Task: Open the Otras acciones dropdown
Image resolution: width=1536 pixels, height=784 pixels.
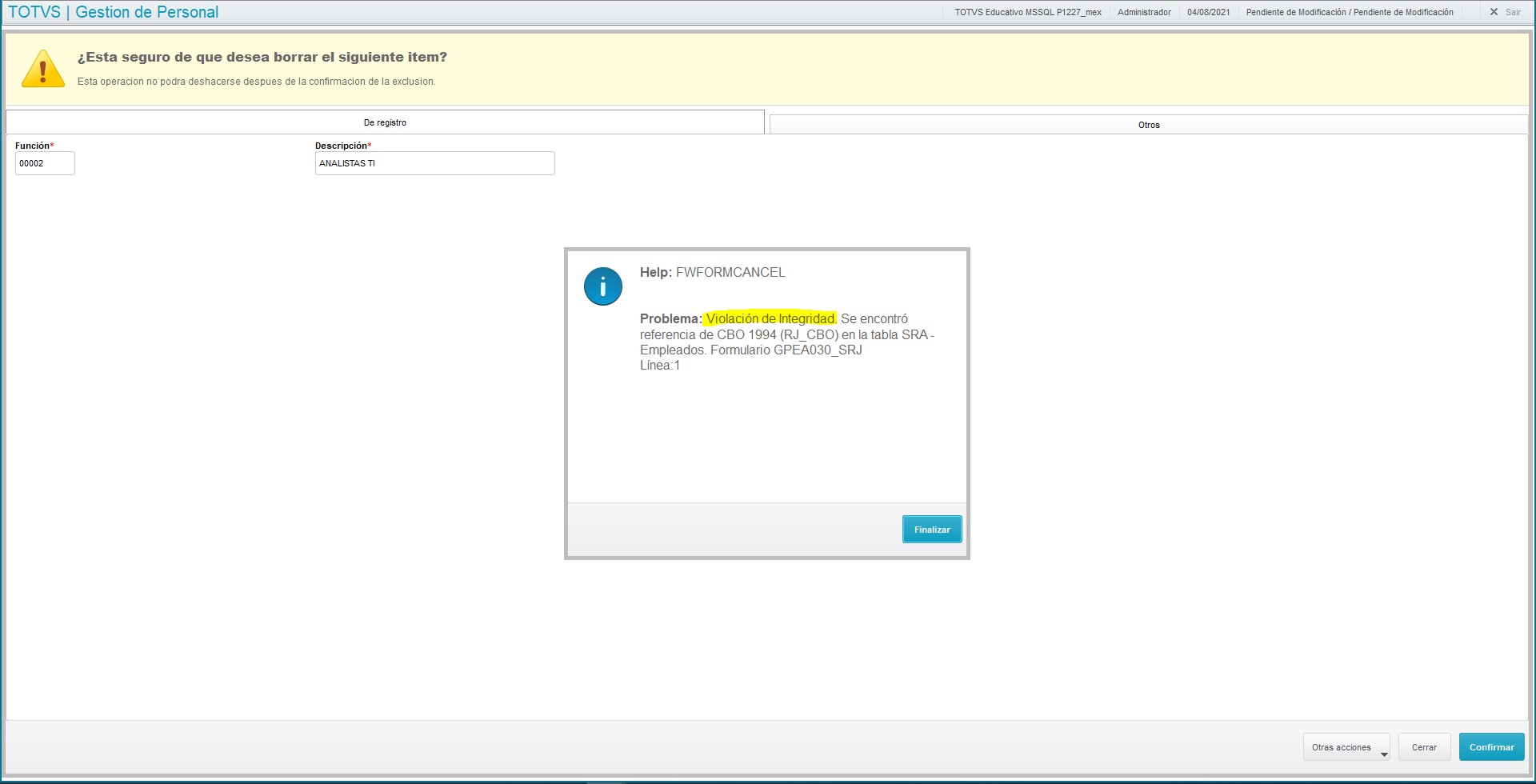Action: 1346,747
